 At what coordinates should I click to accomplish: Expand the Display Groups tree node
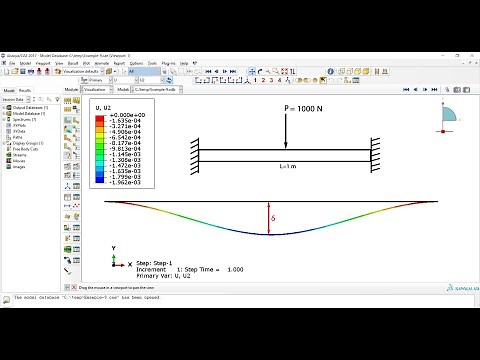(x=4, y=143)
